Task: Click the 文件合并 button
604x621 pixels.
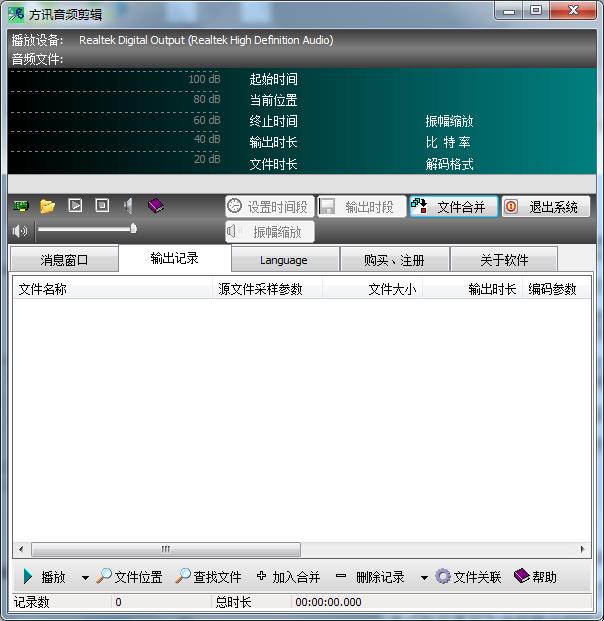Action: [x=453, y=207]
